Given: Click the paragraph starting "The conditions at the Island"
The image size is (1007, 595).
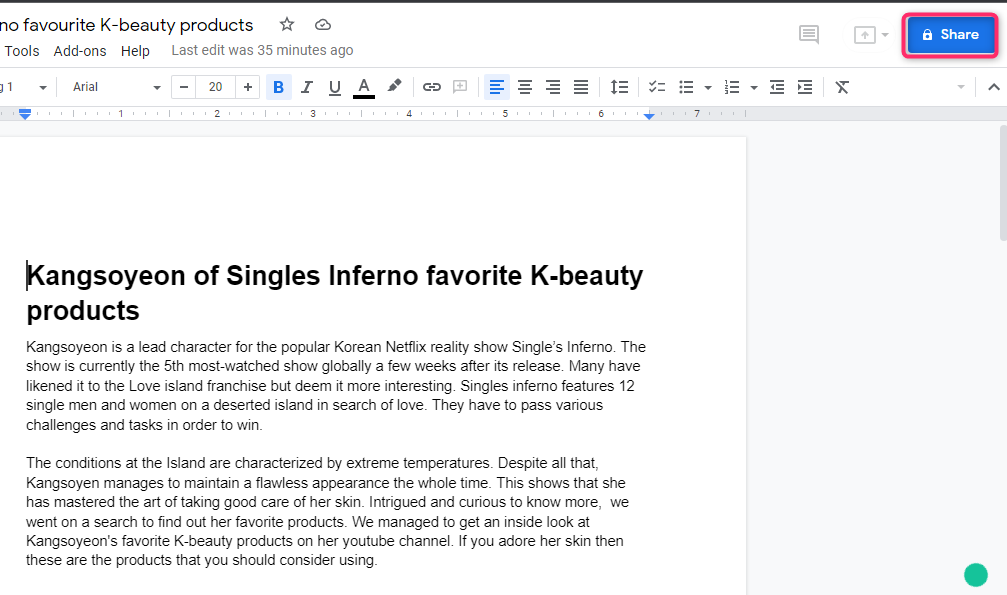Looking at the screenshot, I should click(328, 511).
